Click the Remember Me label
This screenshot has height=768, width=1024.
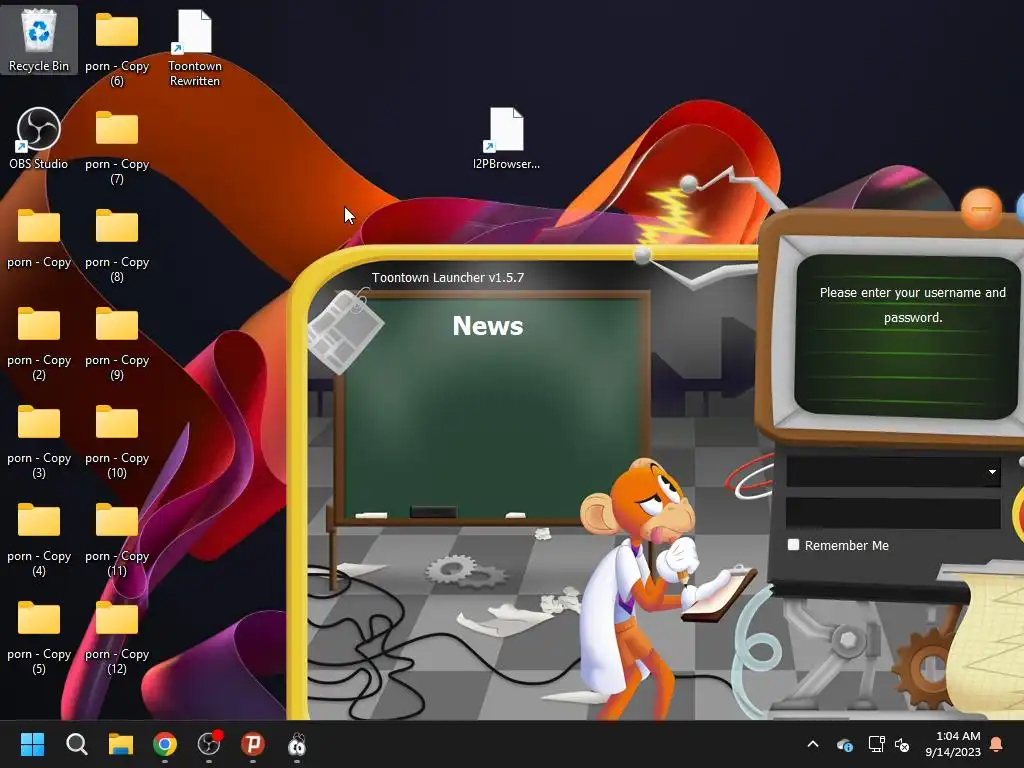(846, 545)
